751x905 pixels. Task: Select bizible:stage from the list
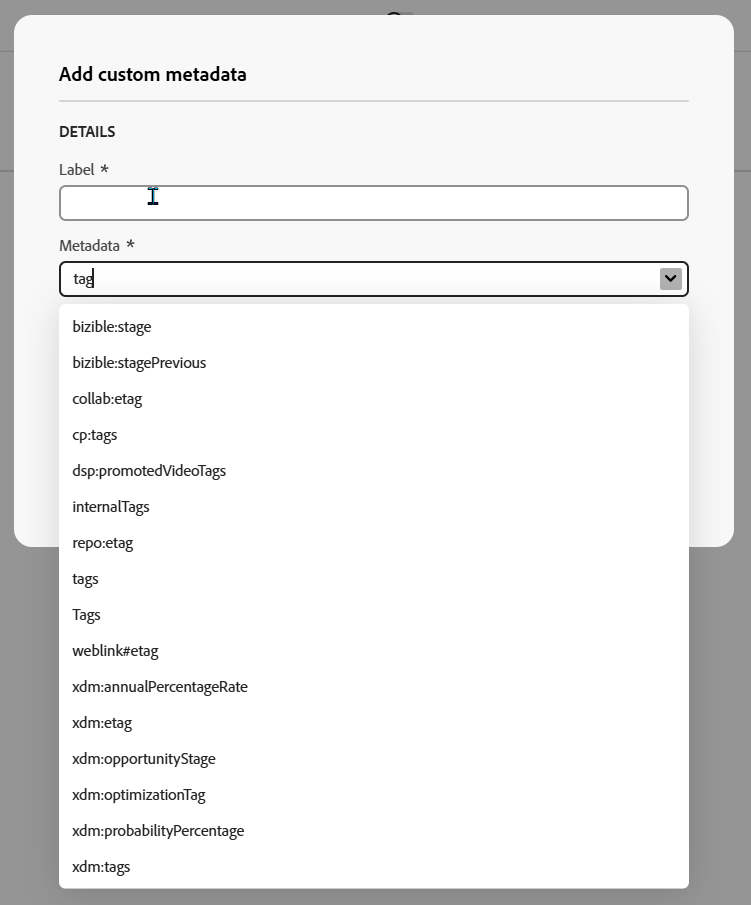(112, 327)
